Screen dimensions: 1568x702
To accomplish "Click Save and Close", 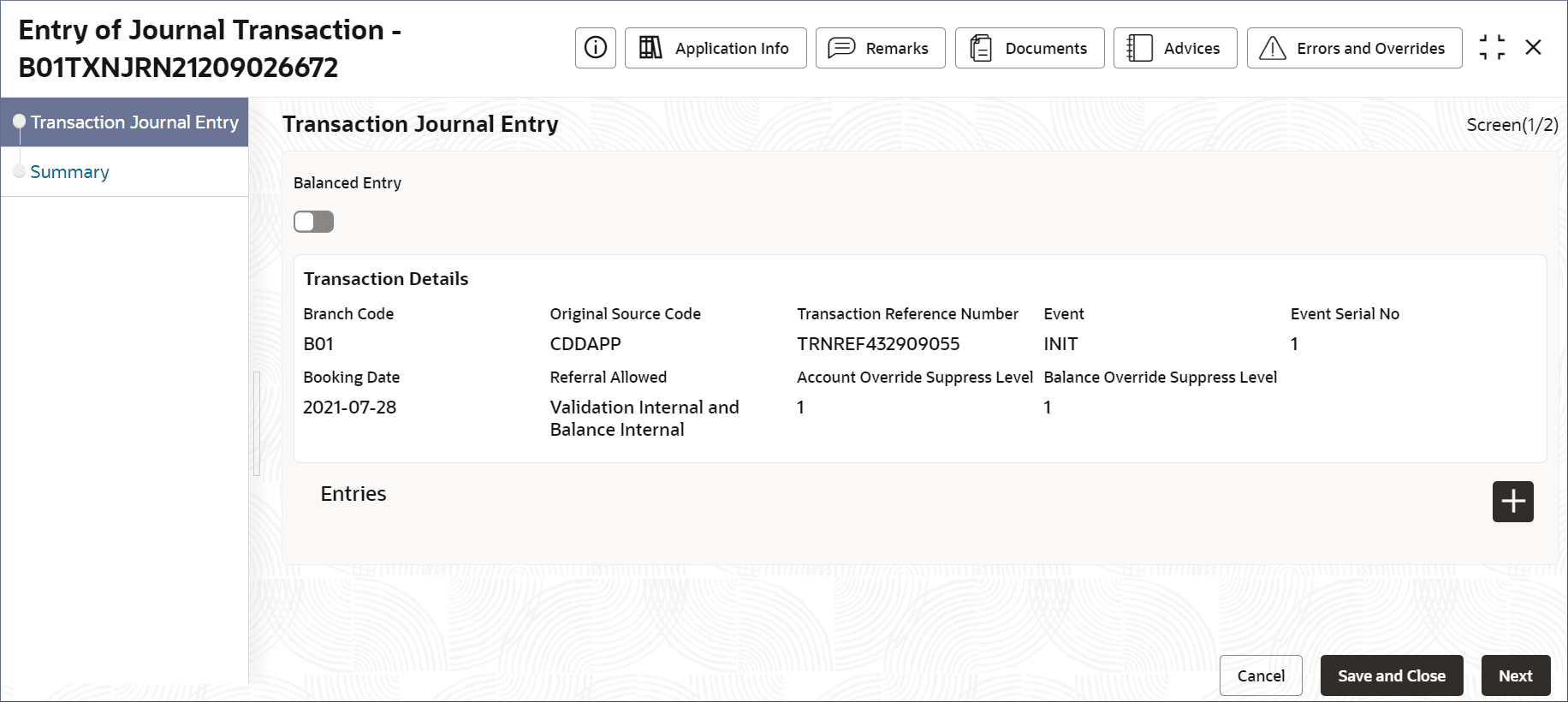I will [1391, 675].
